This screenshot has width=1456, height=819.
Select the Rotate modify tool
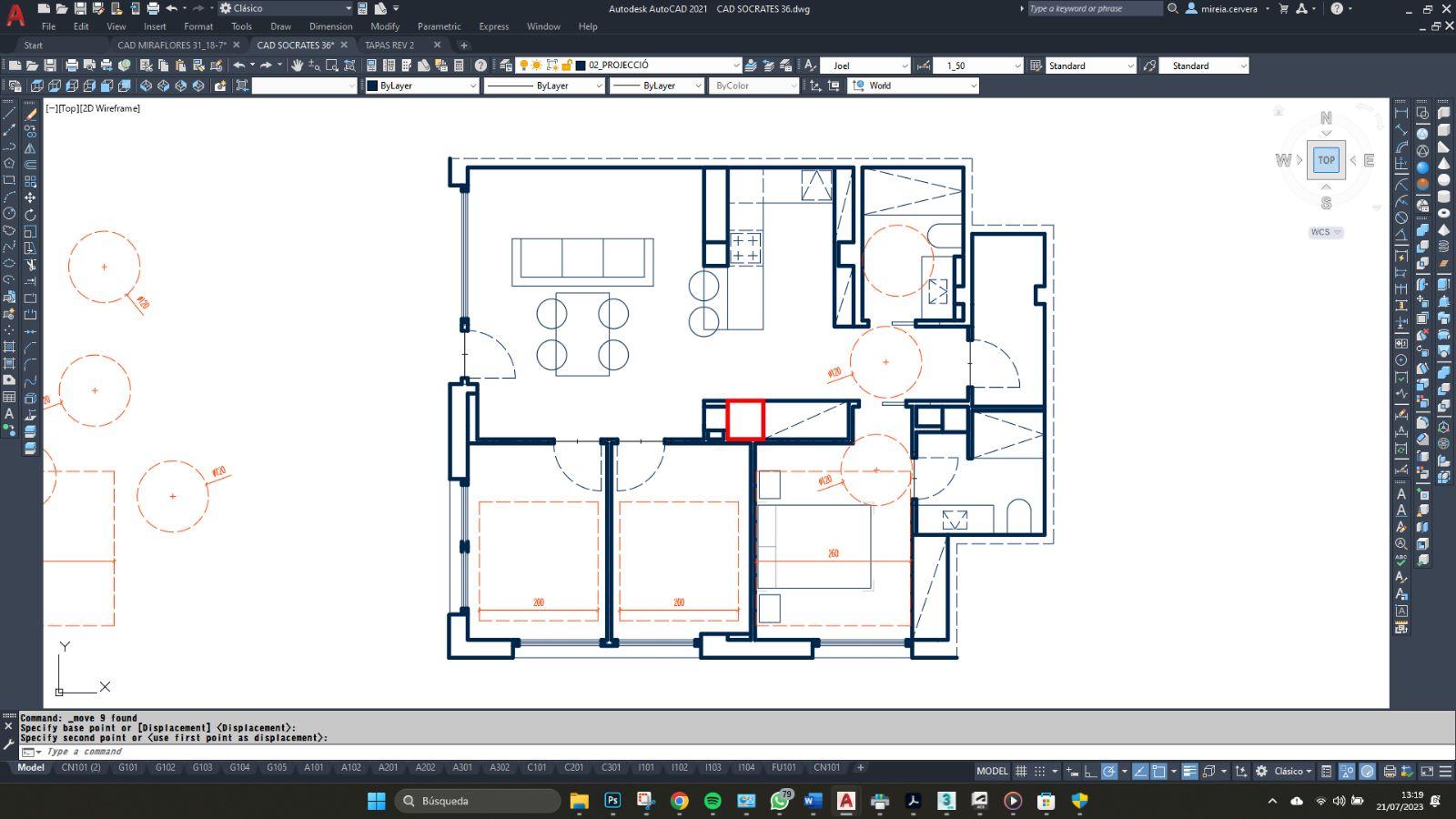pyautogui.click(x=30, y=215)
